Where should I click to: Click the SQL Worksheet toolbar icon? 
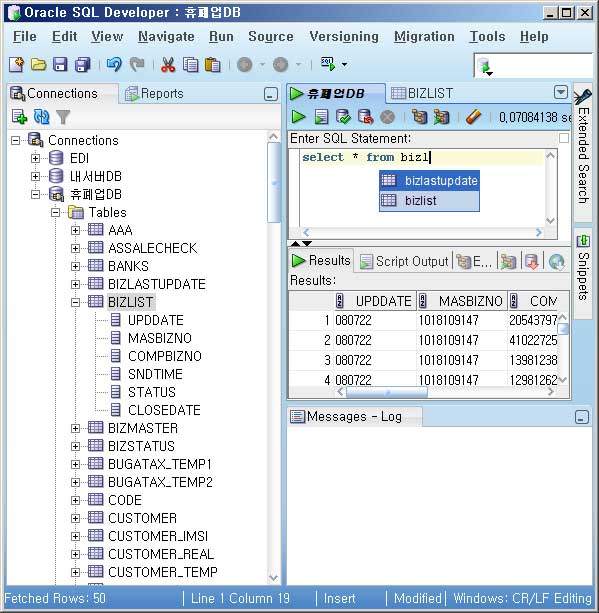coord(328,64)
